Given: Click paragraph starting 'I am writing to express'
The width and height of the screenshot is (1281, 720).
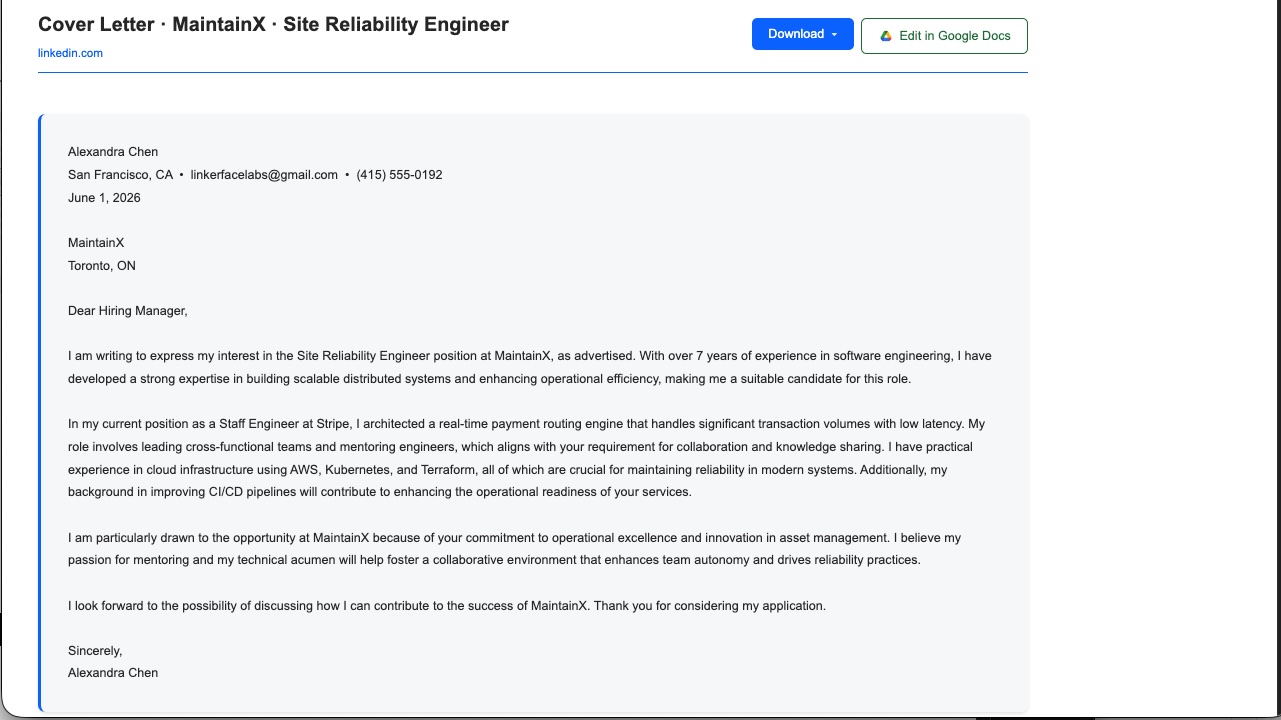Looking at the screenshot, I should (x=530, y=367).
